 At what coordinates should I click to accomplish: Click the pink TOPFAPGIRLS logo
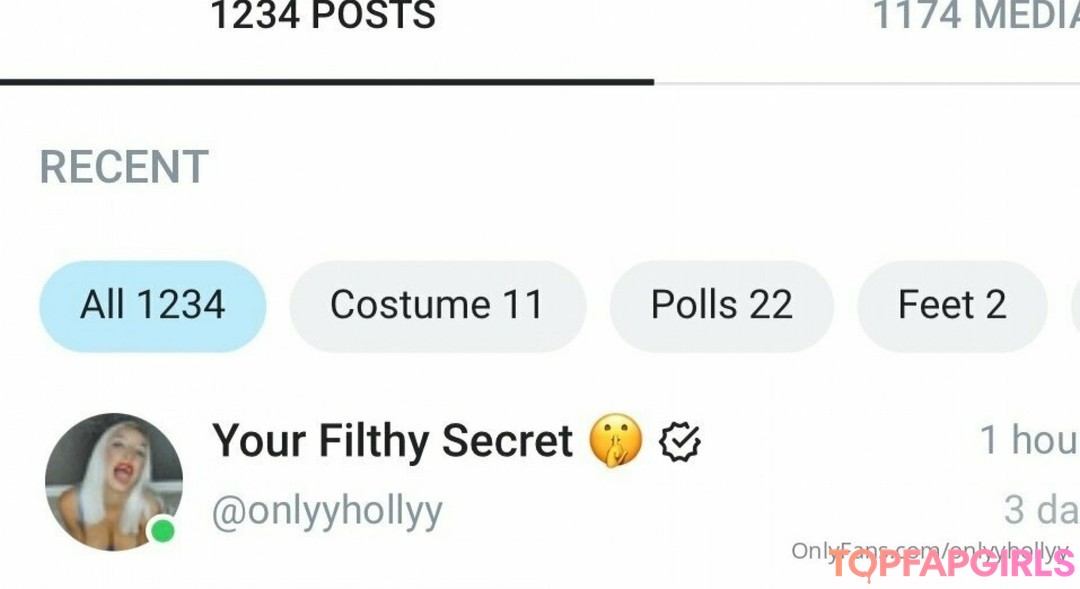950,565
